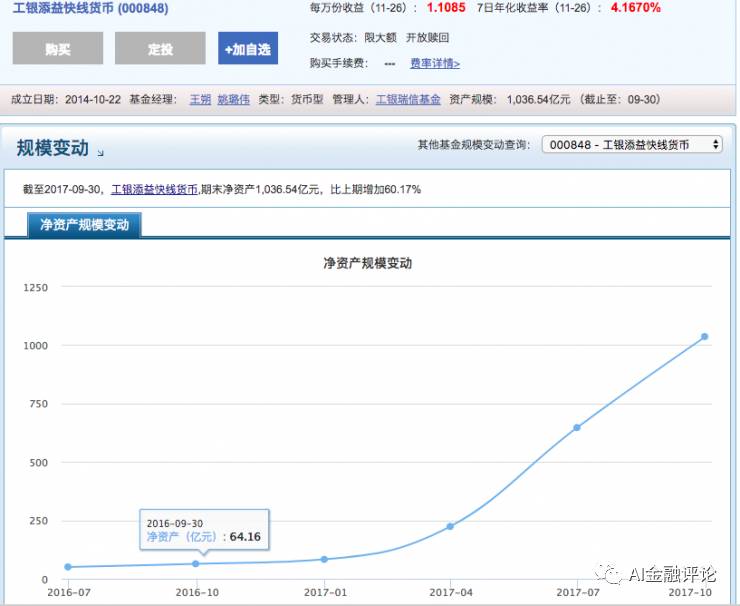Click the 2017-04 data point on chart
740x606 pixels.
point(450,526)
